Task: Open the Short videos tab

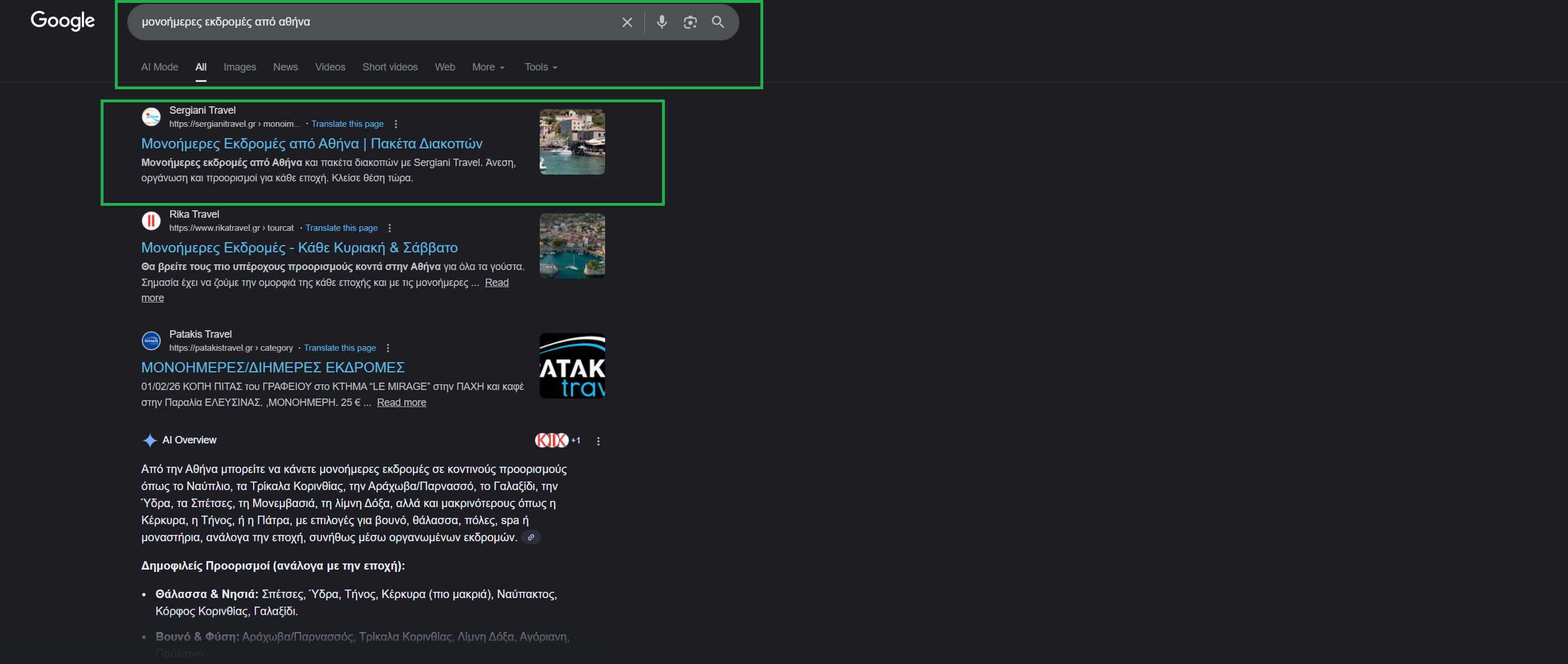Action: pyautogui.click(x=390, y=67)
